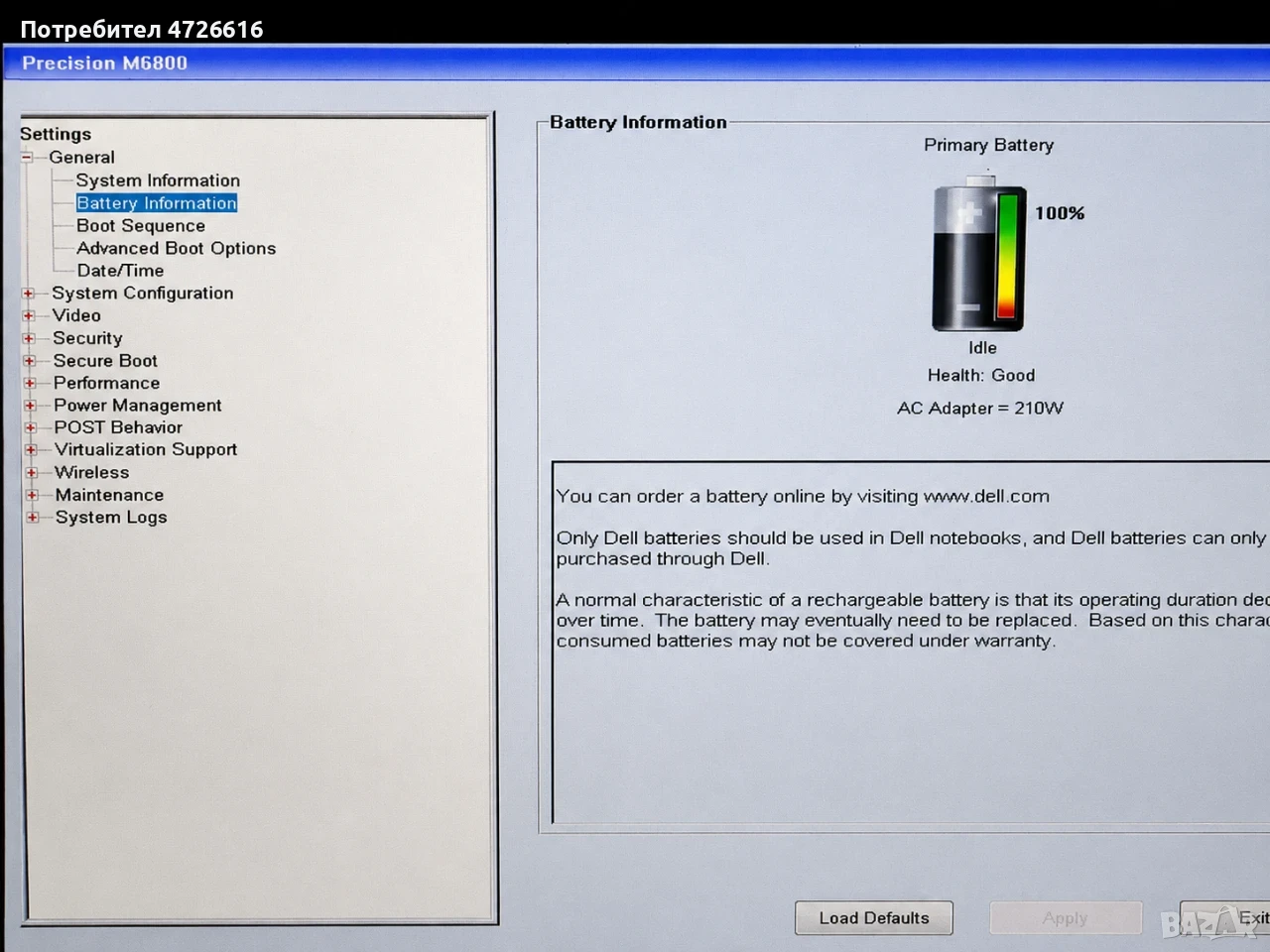Click the Settings heading in tree
The height and width of the screenshot is (952, 1270).
tap(56, 134)
